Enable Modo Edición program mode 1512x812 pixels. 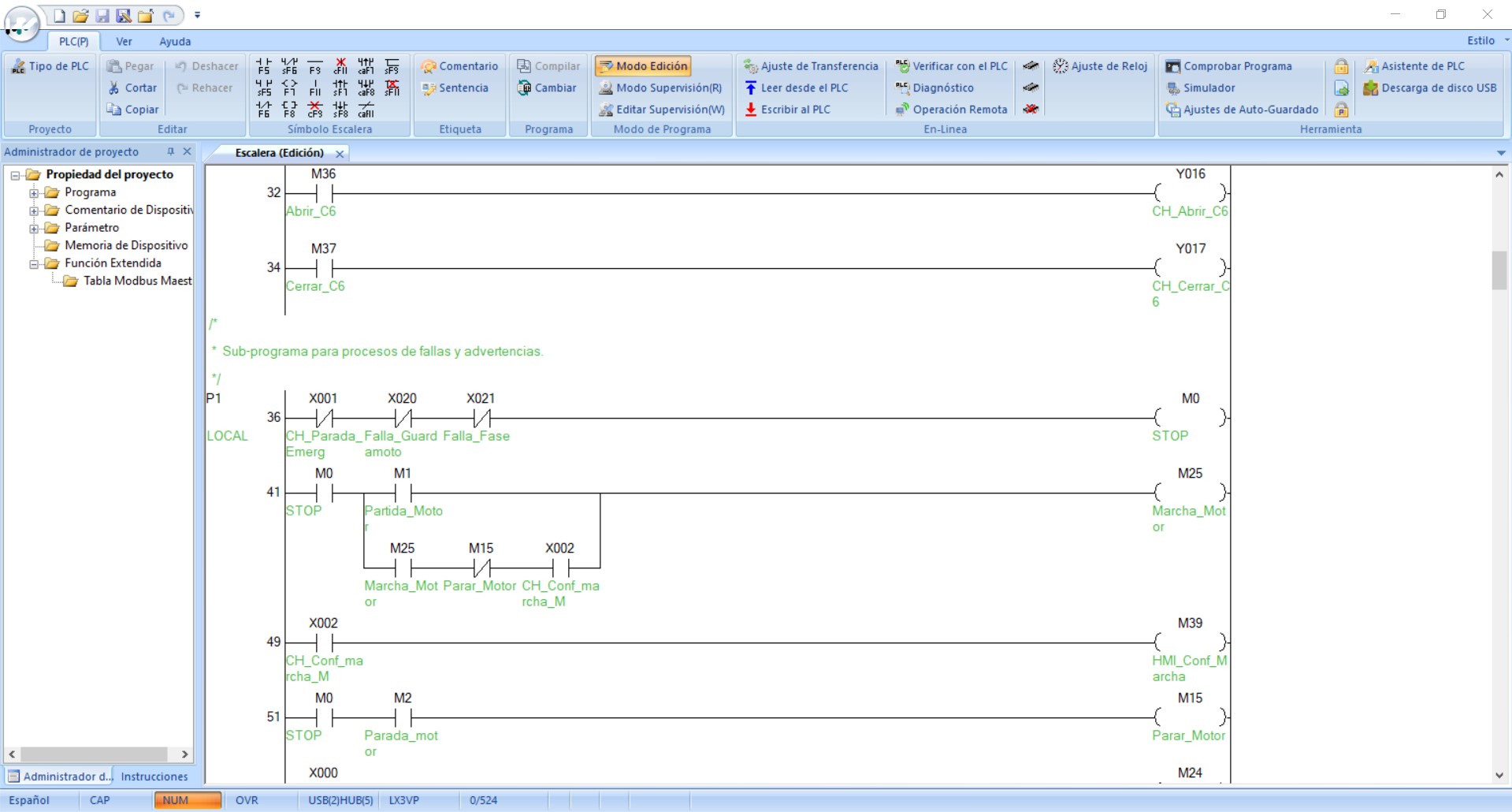pyautogui.click(x=643, y=66)
